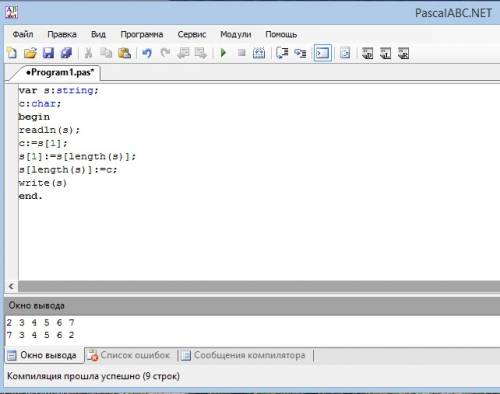The width and height of the screenshot is (500, 394).
Task: Click the Save All icon
Action: click(66, 53)
